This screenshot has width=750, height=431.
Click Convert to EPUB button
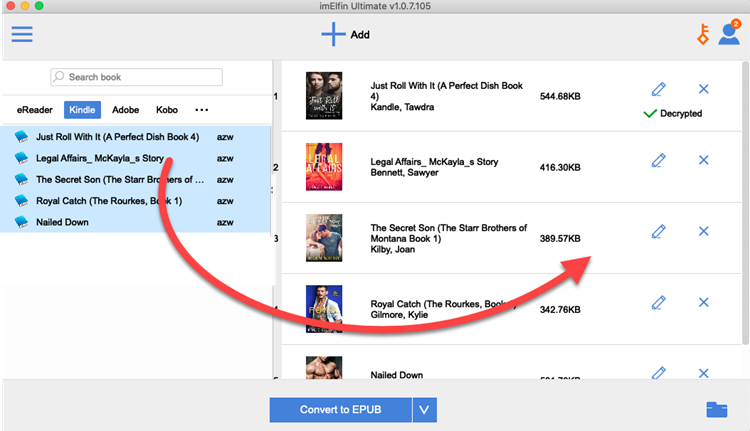point(341,410)
